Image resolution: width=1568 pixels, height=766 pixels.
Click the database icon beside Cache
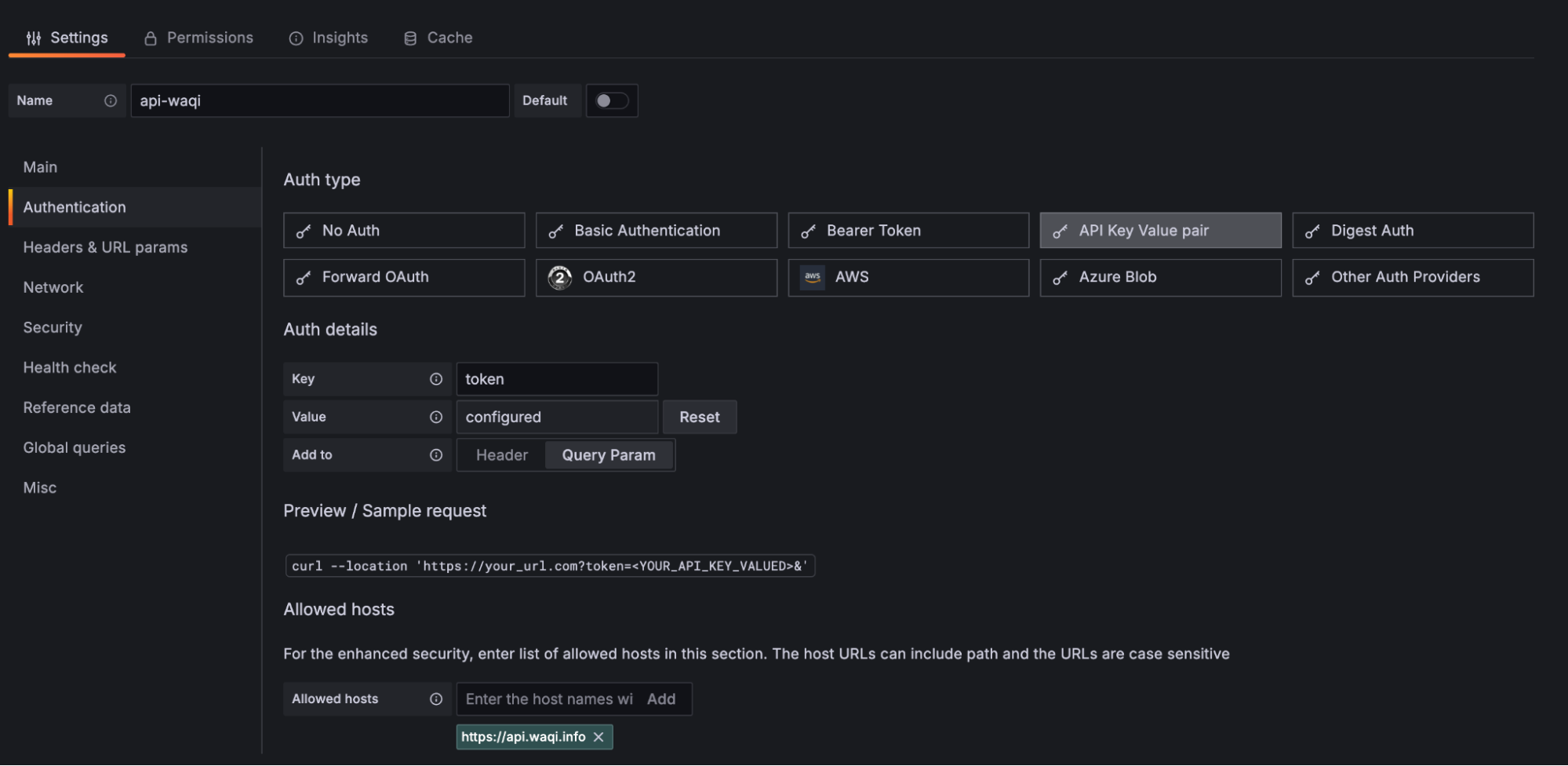[409, 37]
